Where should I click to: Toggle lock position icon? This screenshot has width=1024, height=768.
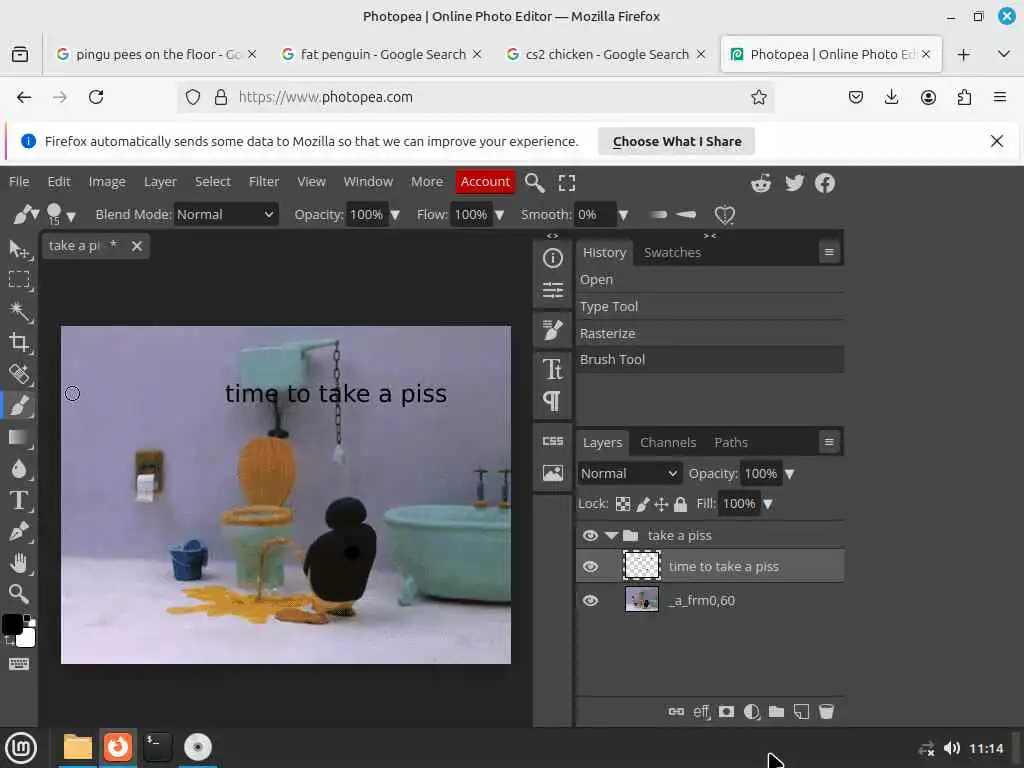(661, 504)
